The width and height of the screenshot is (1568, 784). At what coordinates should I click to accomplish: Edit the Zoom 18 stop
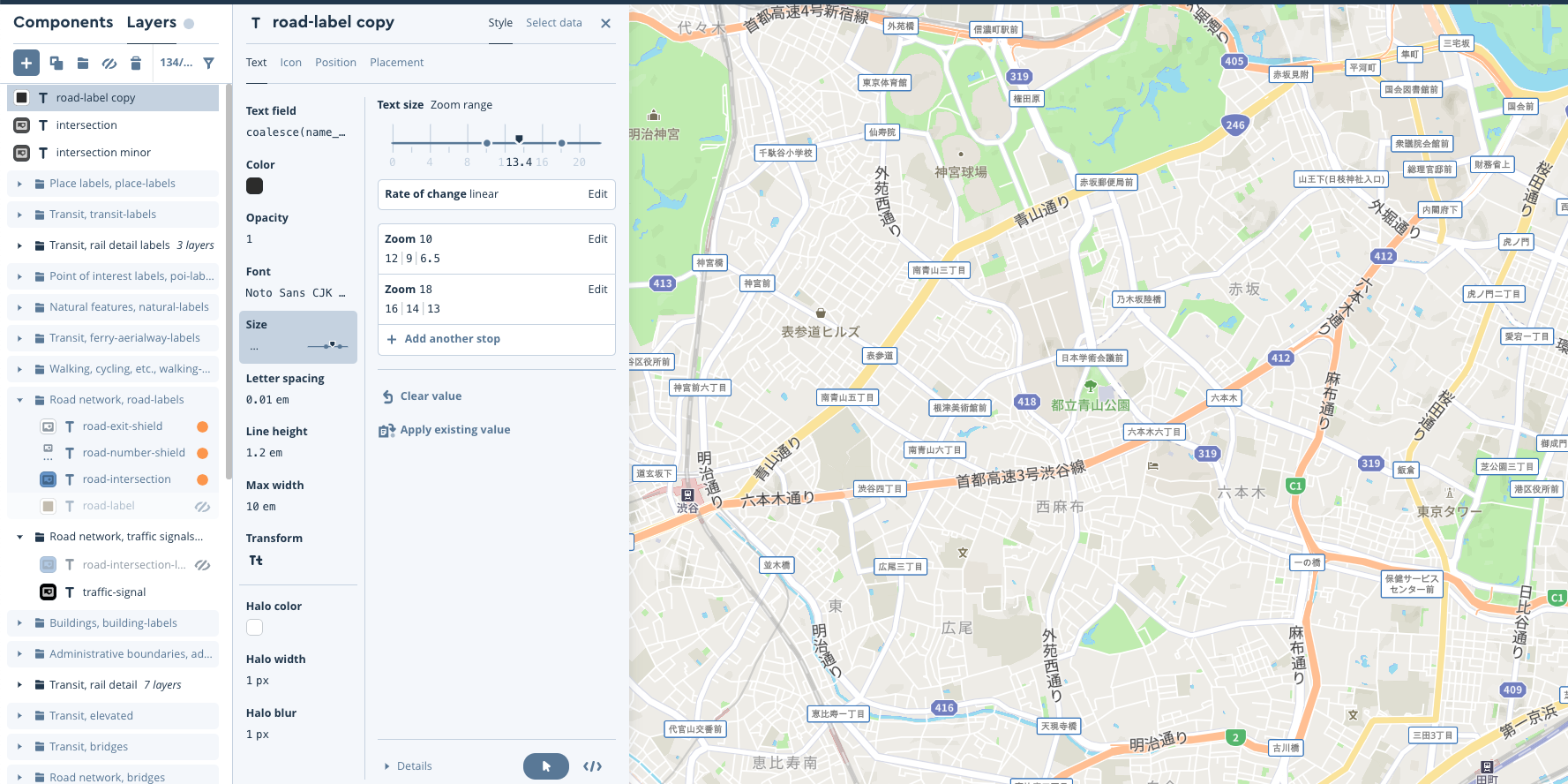(x=598, y=290)
